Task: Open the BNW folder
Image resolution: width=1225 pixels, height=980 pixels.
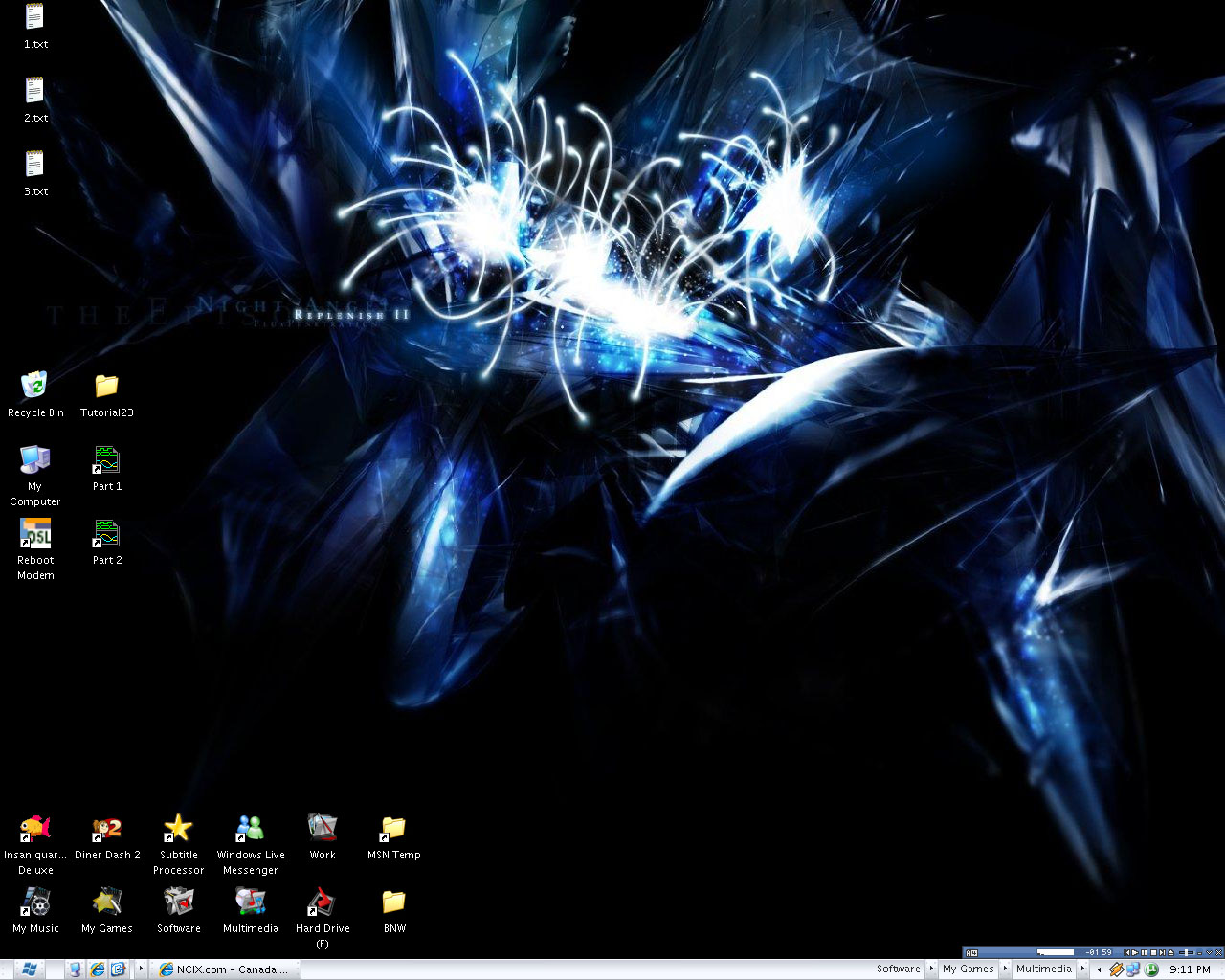Action: (x=394, y=911)
